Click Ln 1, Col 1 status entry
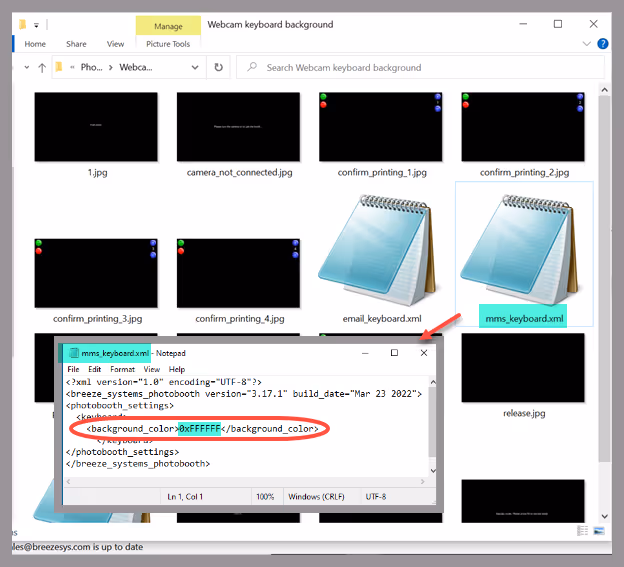This screenshot has height=567, width=624. (x=185, y=497)
